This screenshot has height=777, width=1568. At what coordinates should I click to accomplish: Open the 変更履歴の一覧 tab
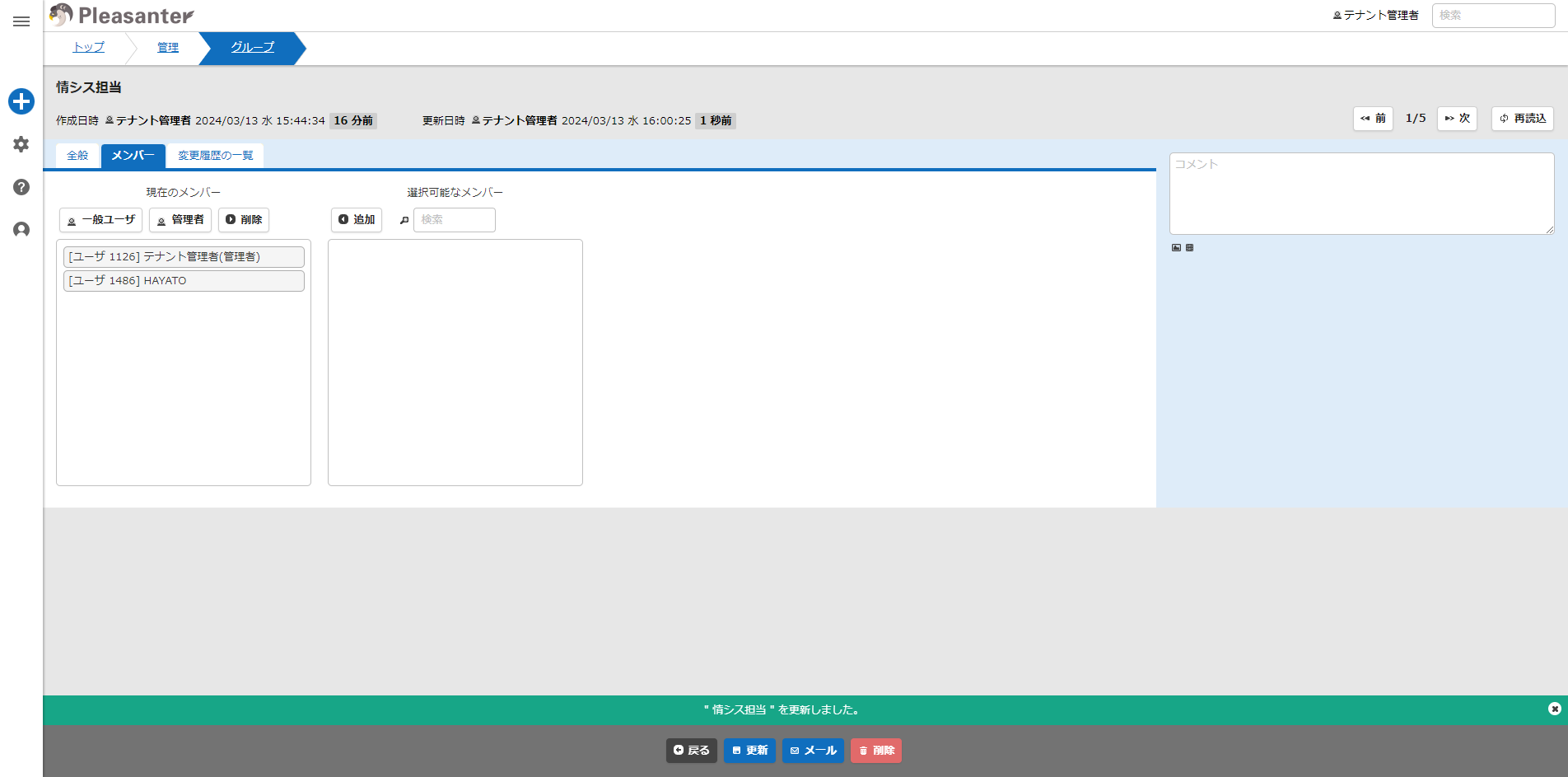pos(216,155)
